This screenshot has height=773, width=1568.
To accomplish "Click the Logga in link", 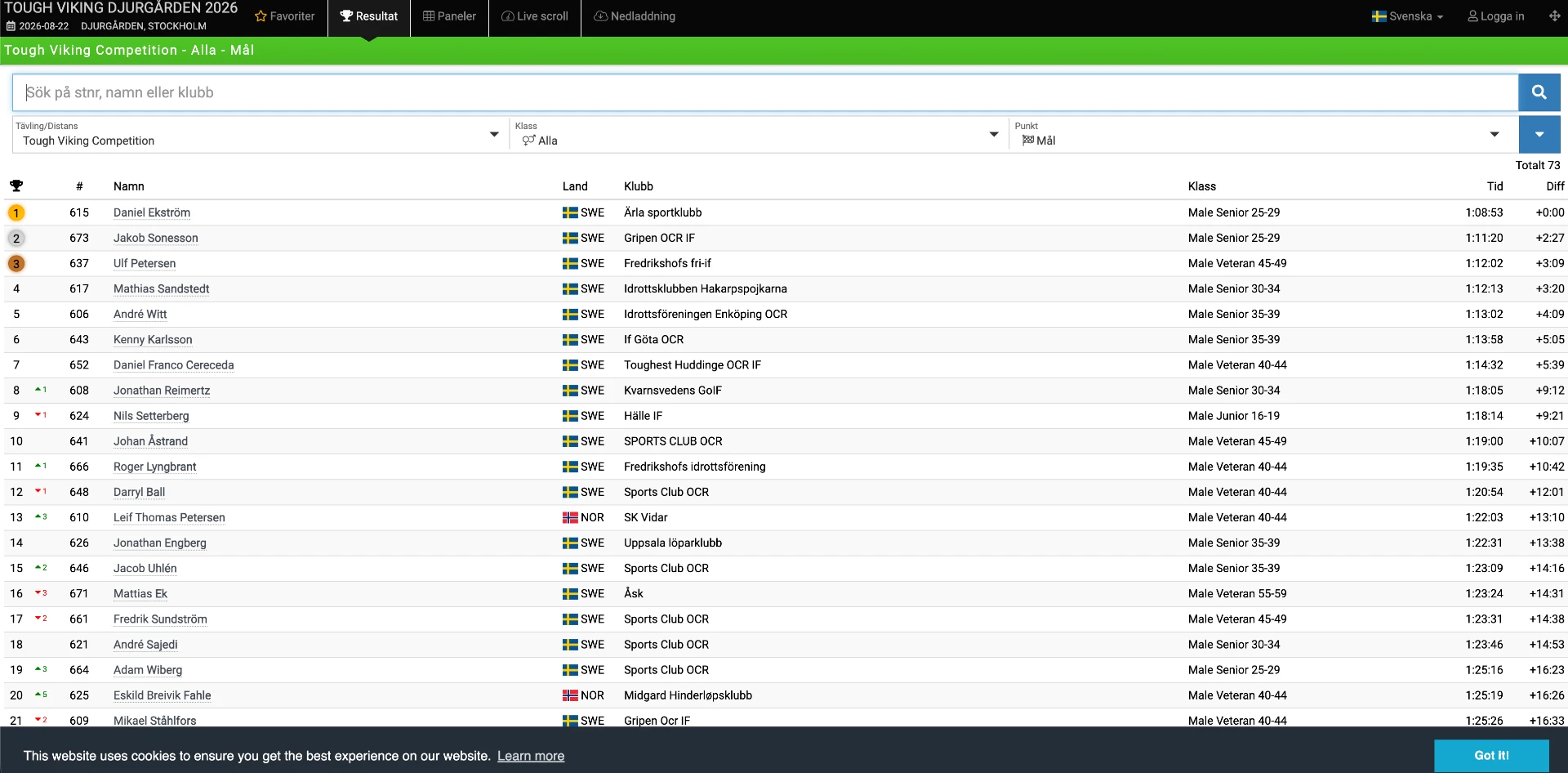I will click(x=1496, y=16).
